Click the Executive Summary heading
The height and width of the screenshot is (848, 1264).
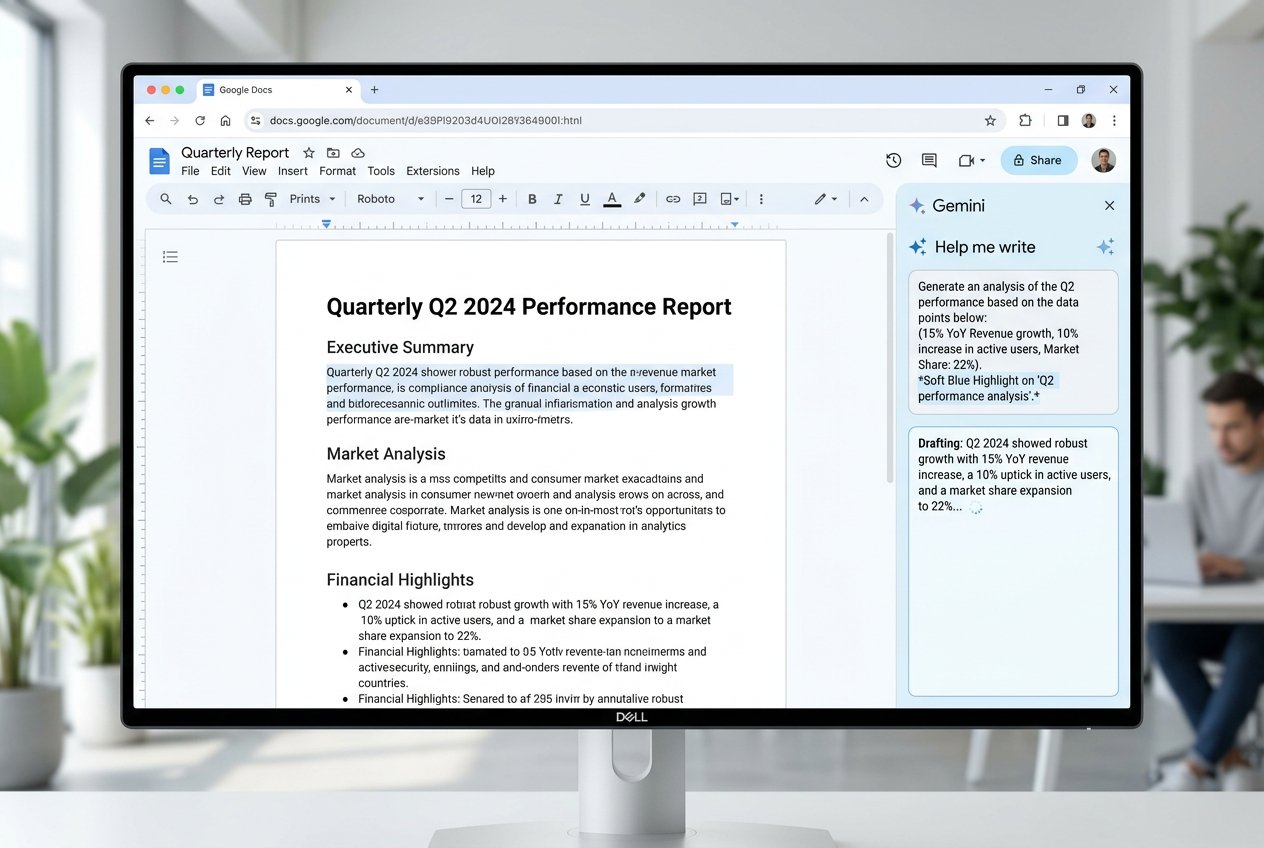click(400, 348)
